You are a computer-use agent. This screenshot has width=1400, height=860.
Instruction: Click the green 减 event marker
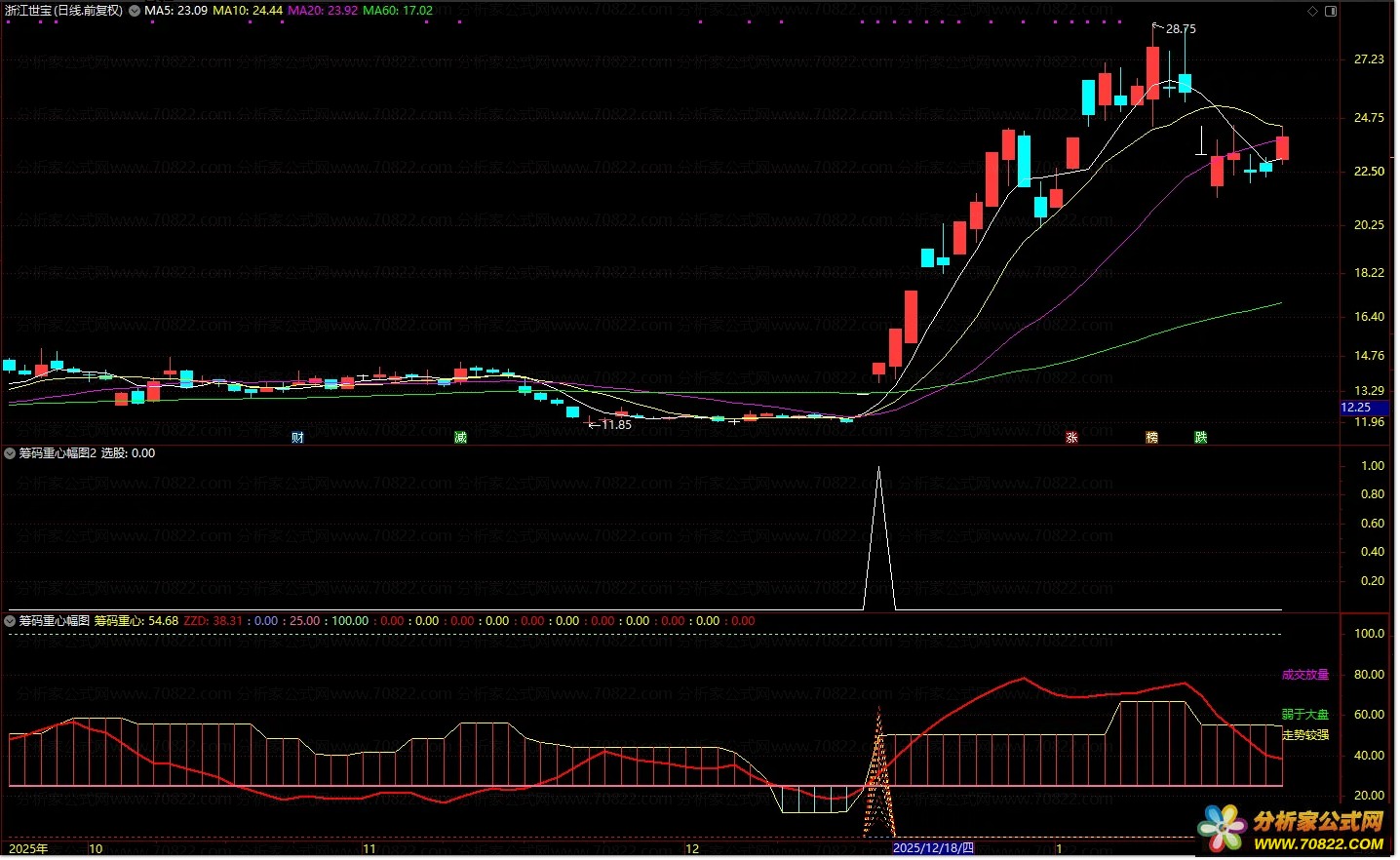tap(460, 438)
